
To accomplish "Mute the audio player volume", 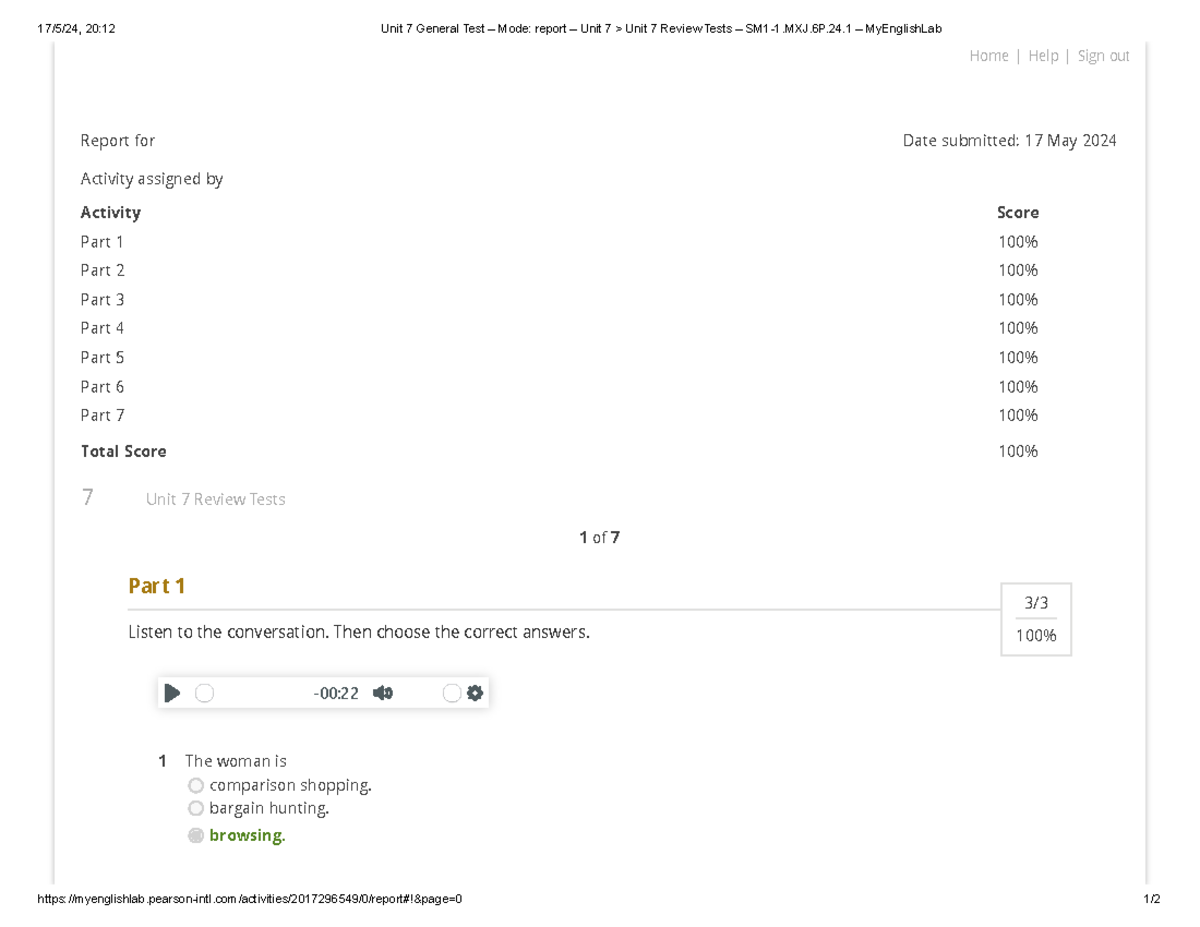I will pos(381,692).
